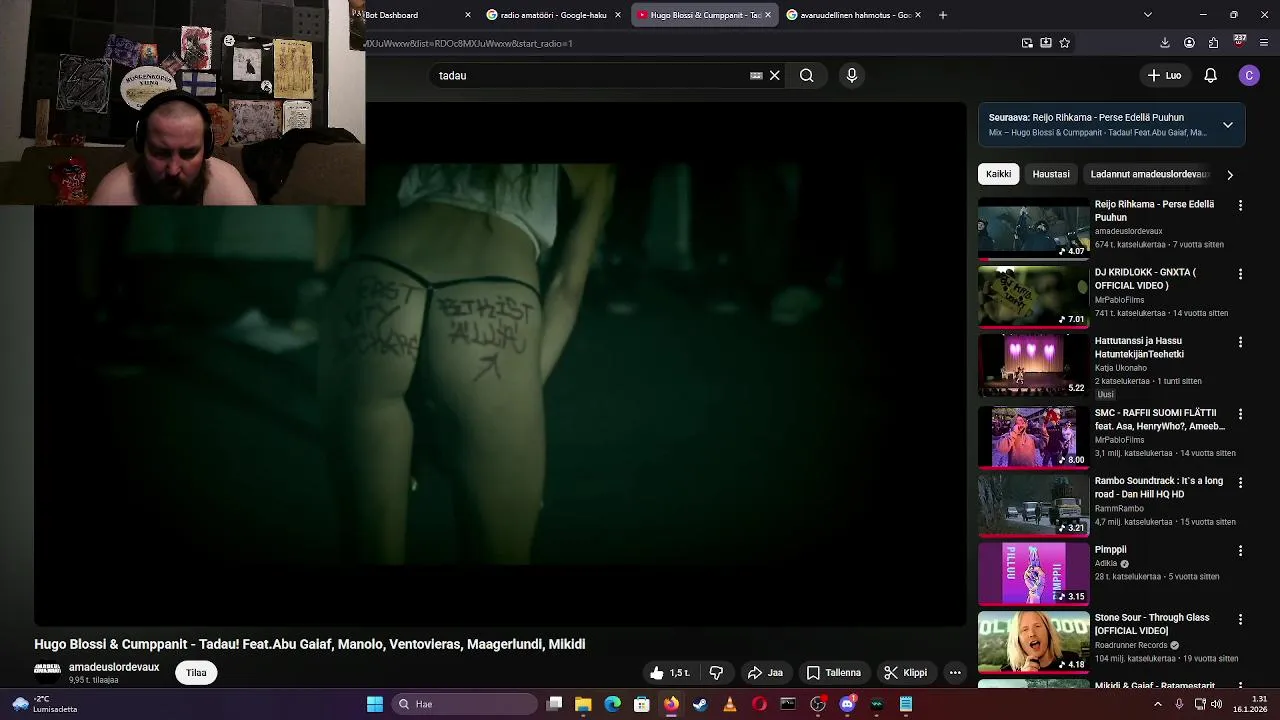Open the purple C account avatar
The height and width of the screenshot is (720, 1280).
1249,75
